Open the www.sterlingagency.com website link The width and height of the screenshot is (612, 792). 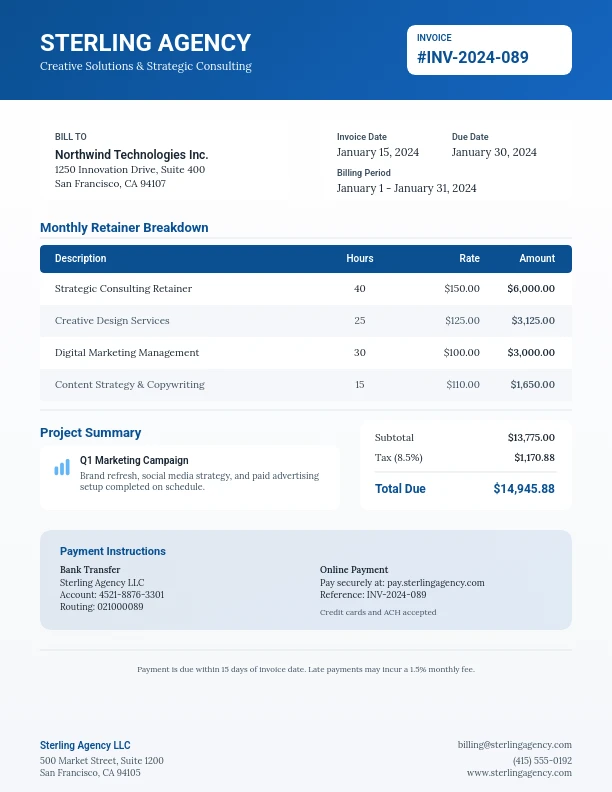pyautogui.click(x=519, y=772)
